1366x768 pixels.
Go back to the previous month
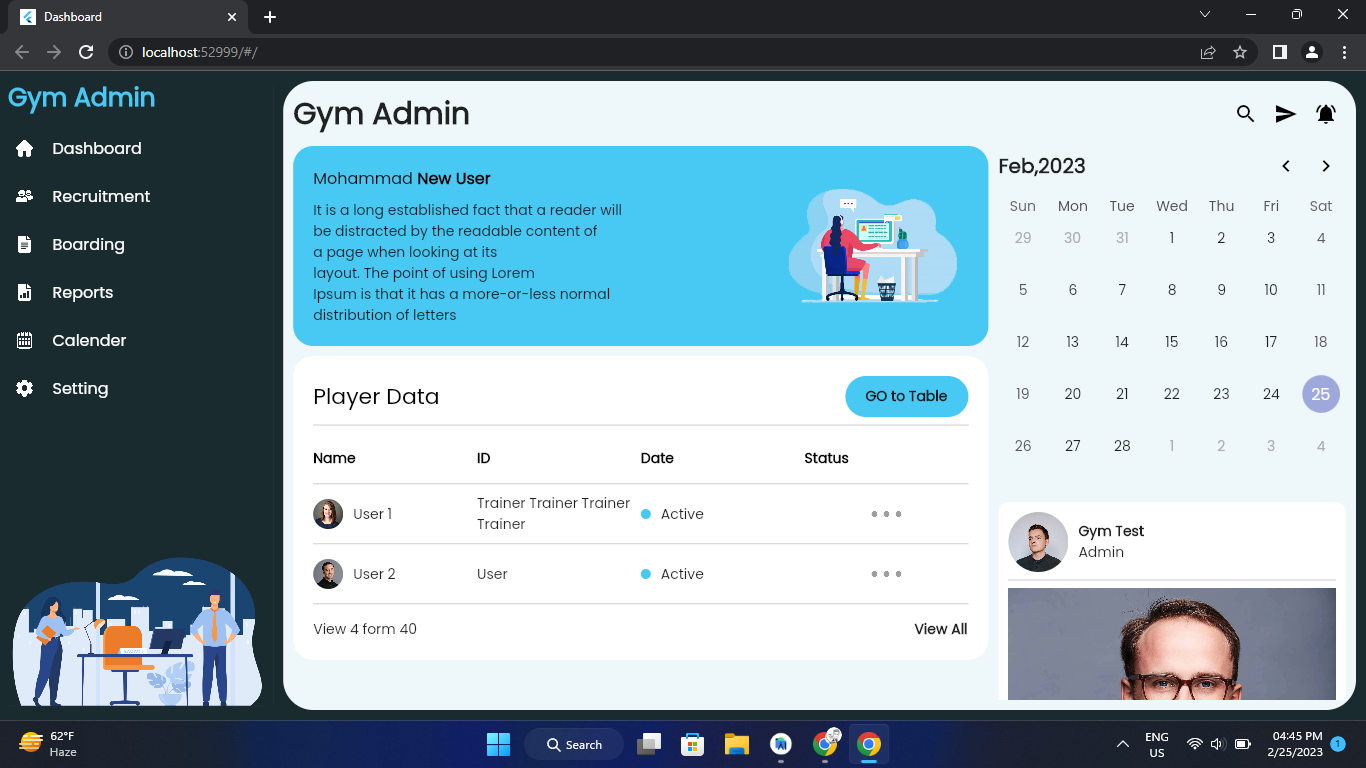pyautogui.click(x=1286, y=166)
